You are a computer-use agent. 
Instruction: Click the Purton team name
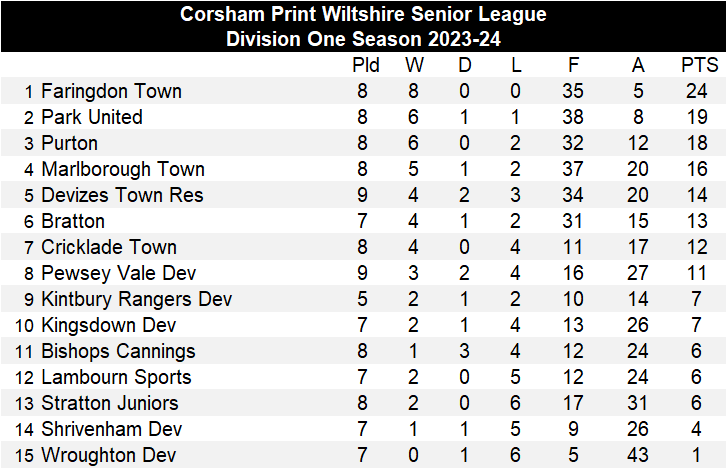coord(70,143)
